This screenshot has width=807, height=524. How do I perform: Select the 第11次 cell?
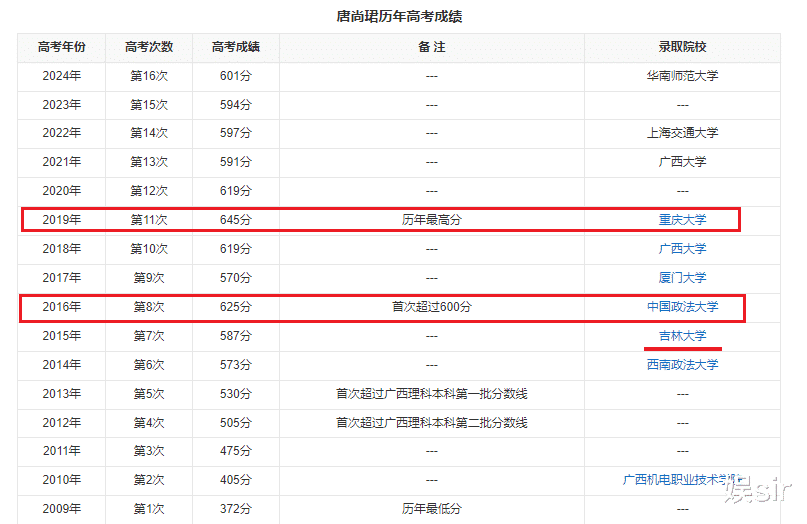click(149, 220)
